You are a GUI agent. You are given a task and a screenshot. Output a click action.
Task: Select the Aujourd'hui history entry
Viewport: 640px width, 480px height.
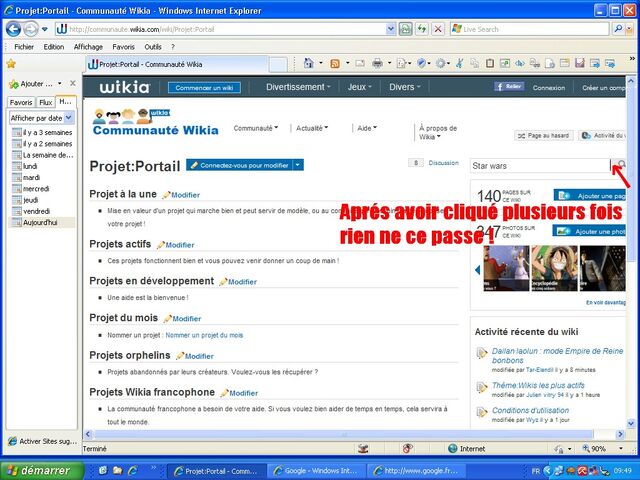(41, 222)
